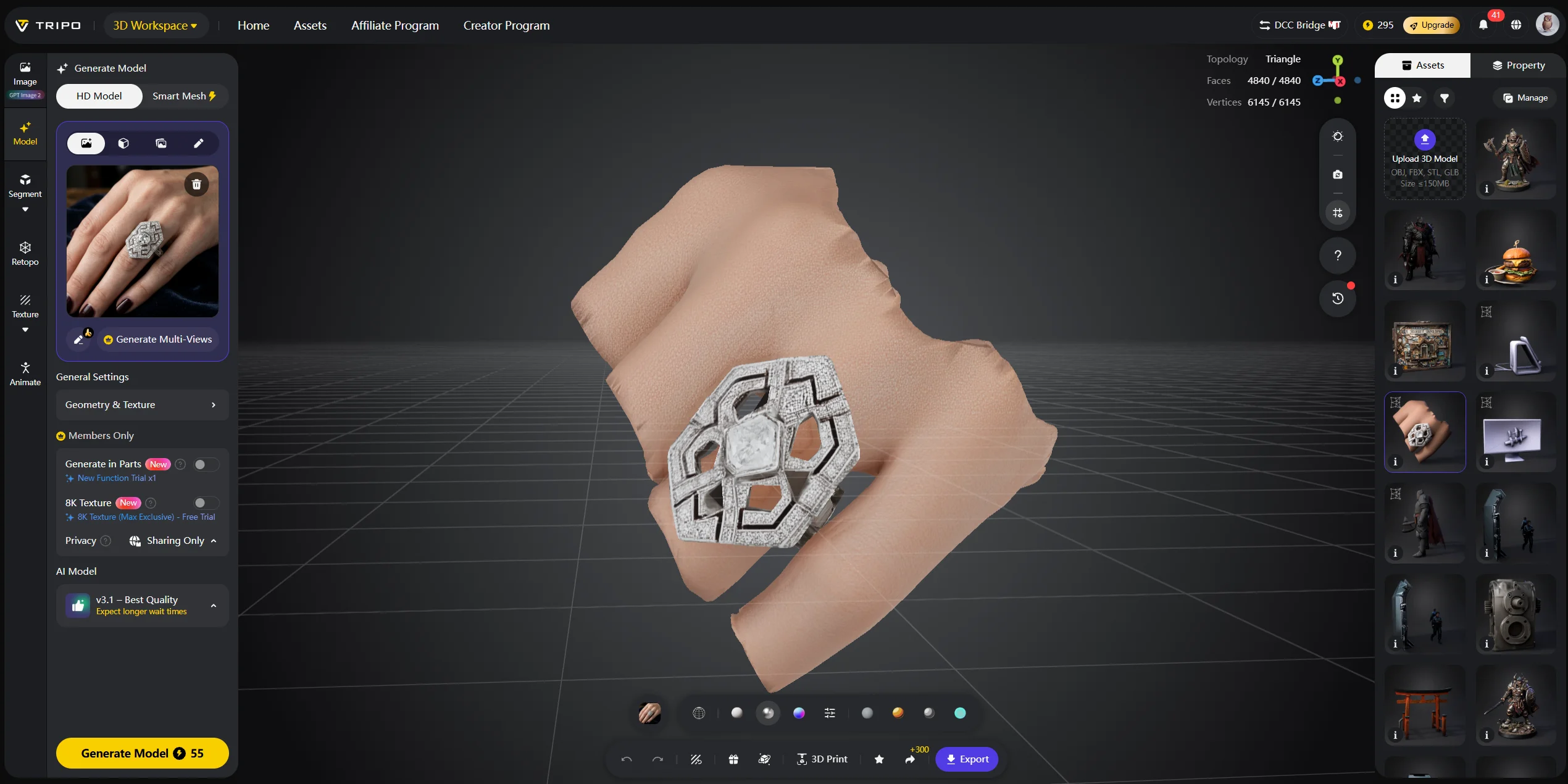Select the multi-image input mode icon
Screen dimensions: 1568x784
(x=161, y=143)
